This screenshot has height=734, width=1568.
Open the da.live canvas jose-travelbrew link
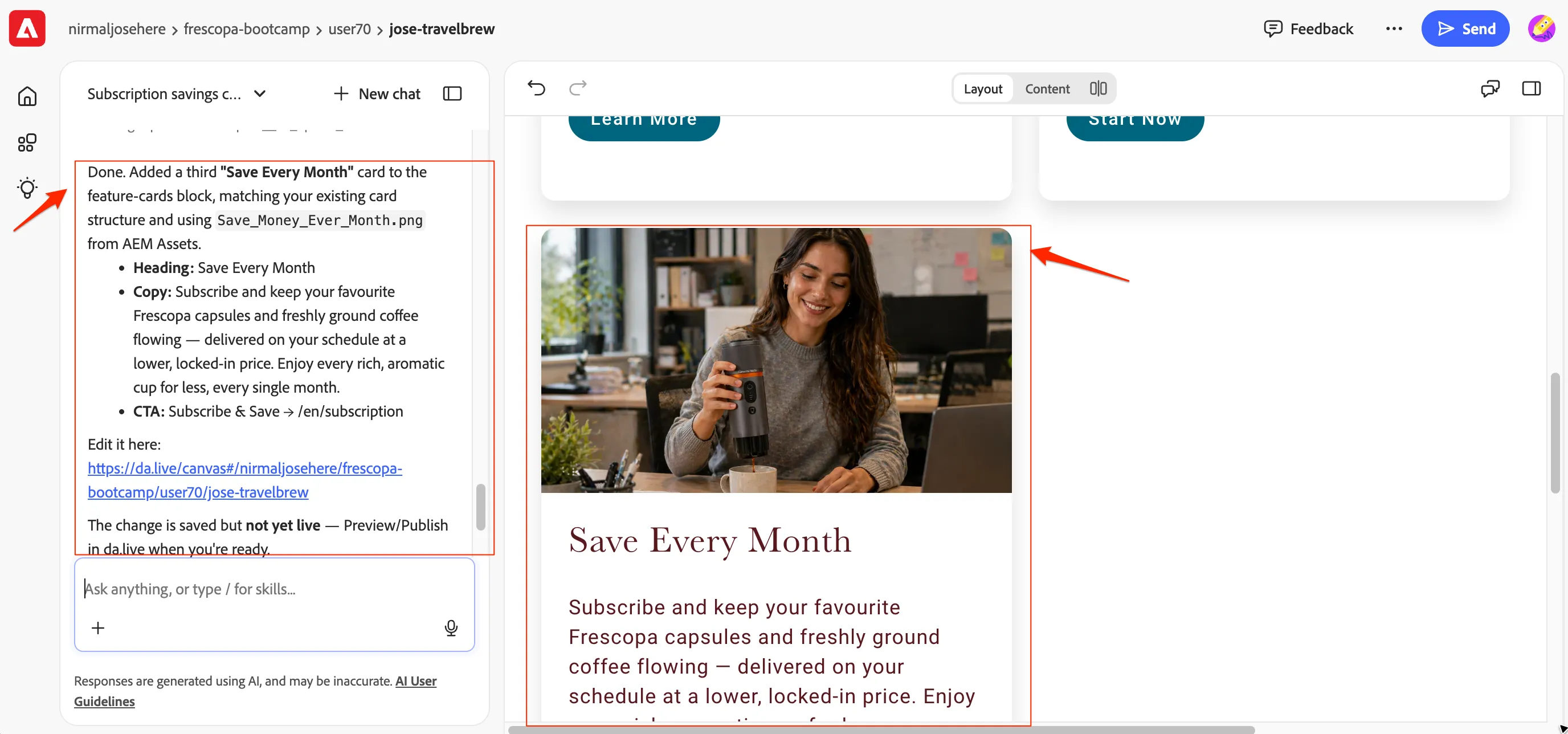[244, 480]
